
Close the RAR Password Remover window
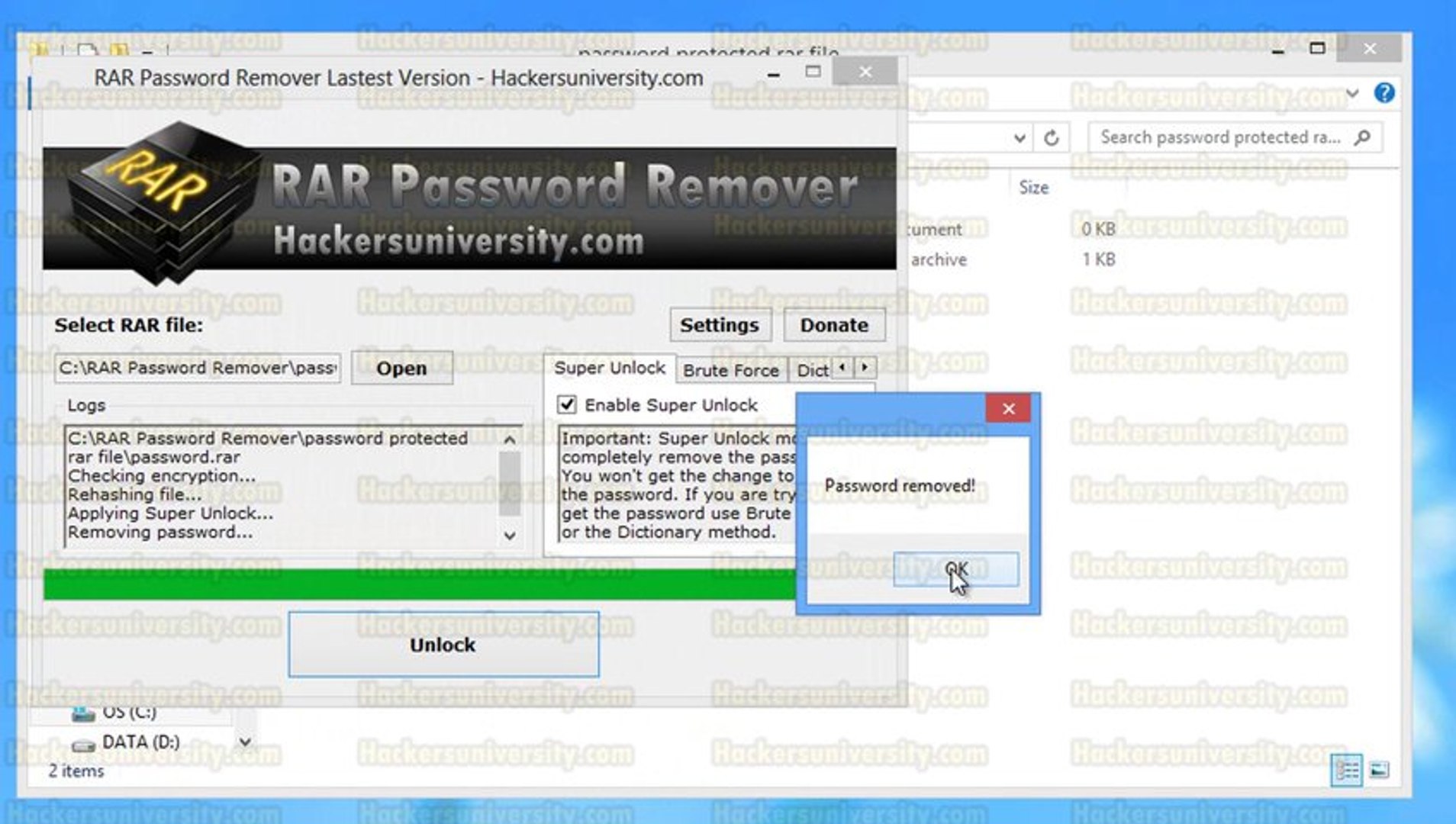click(865, 72)
